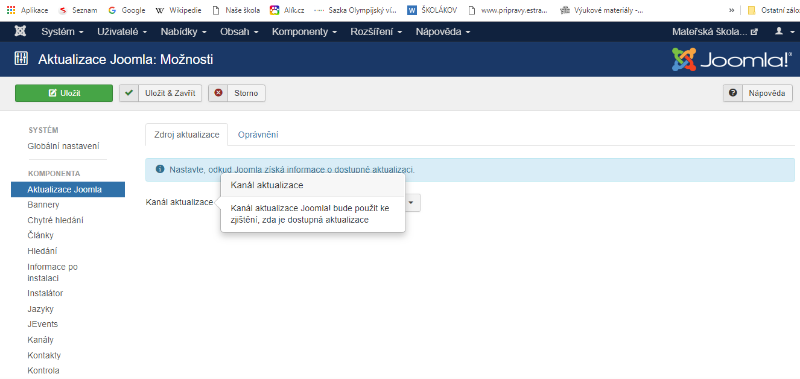Click Uložit & Zavřít button
Viewport: 800px width, 379px height.
tap(161, 93)
